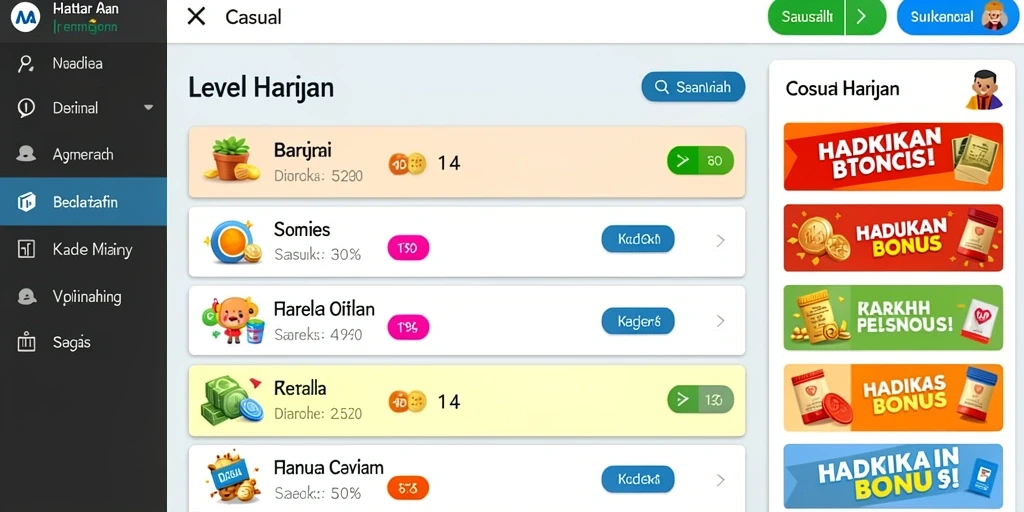Toggle the green 80 switch in Baryrai row
This screenshot has height=512, width=1024.
(700, 161)
